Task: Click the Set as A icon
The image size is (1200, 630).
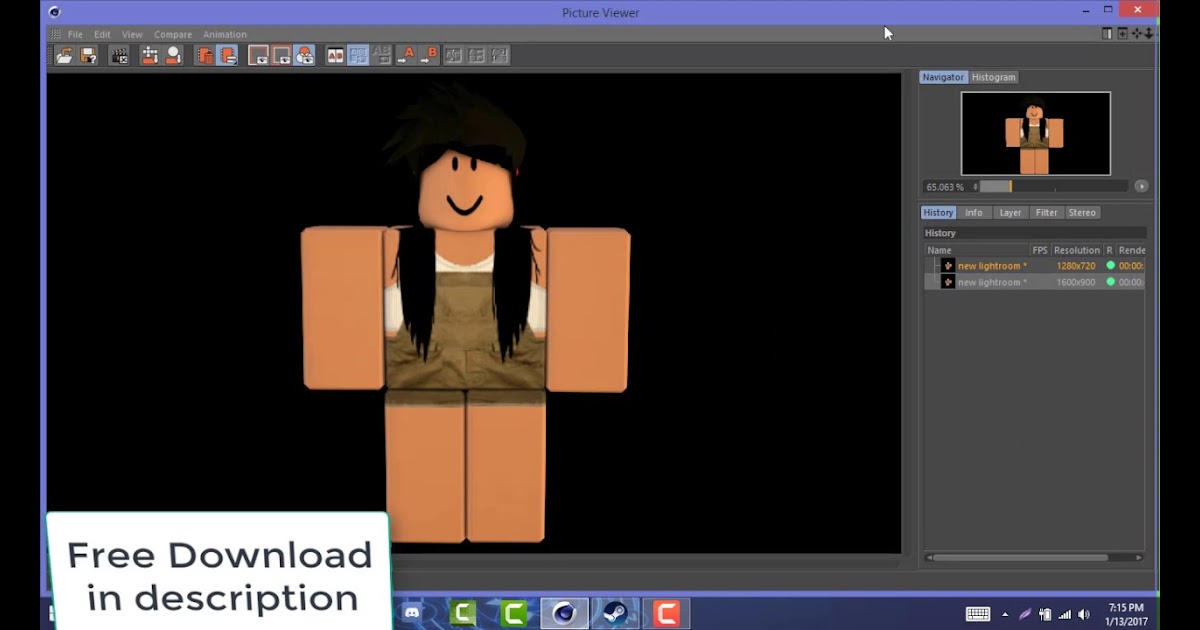Action: coord(406,56)
